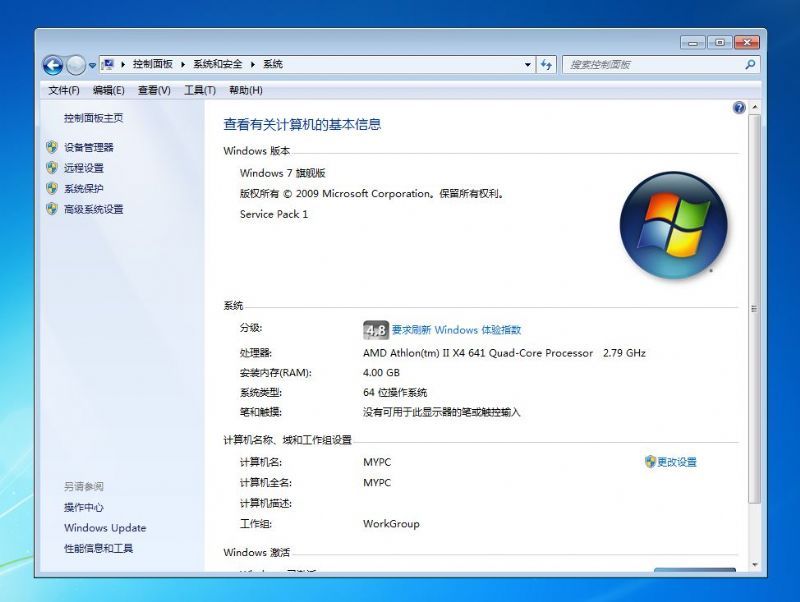Click 要求刷新 Windows 体验指数 link
Screen dimensions: 800x602
456,330
